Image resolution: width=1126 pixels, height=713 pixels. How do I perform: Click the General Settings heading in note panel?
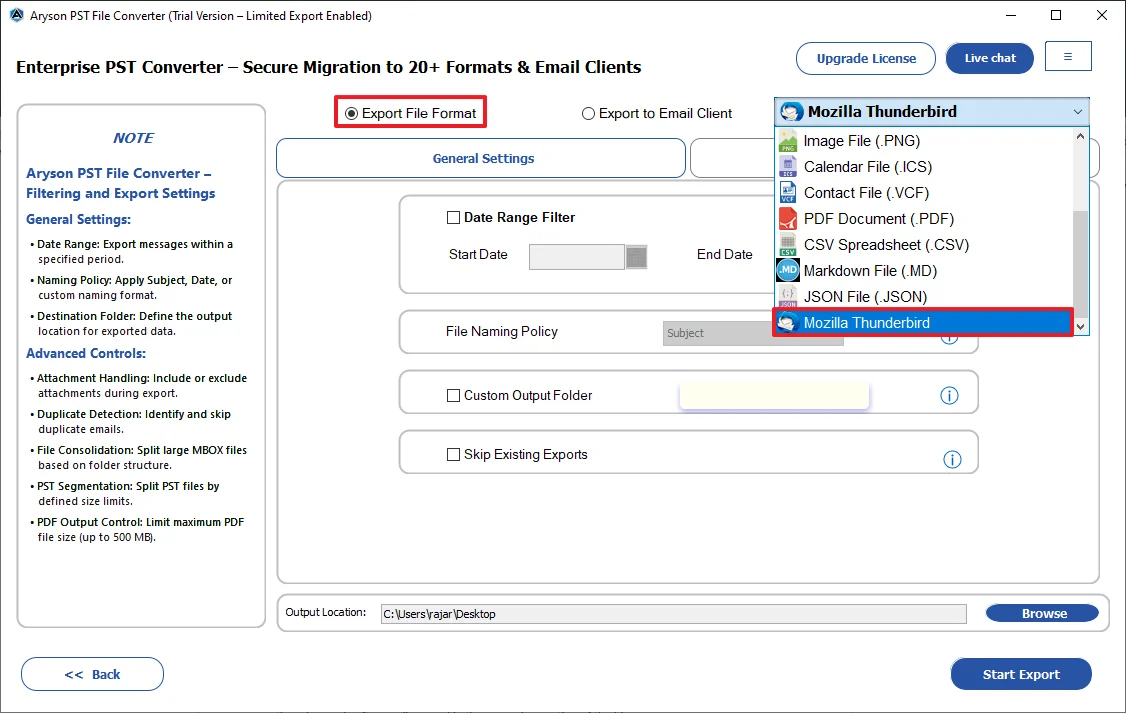pos(78,220)
